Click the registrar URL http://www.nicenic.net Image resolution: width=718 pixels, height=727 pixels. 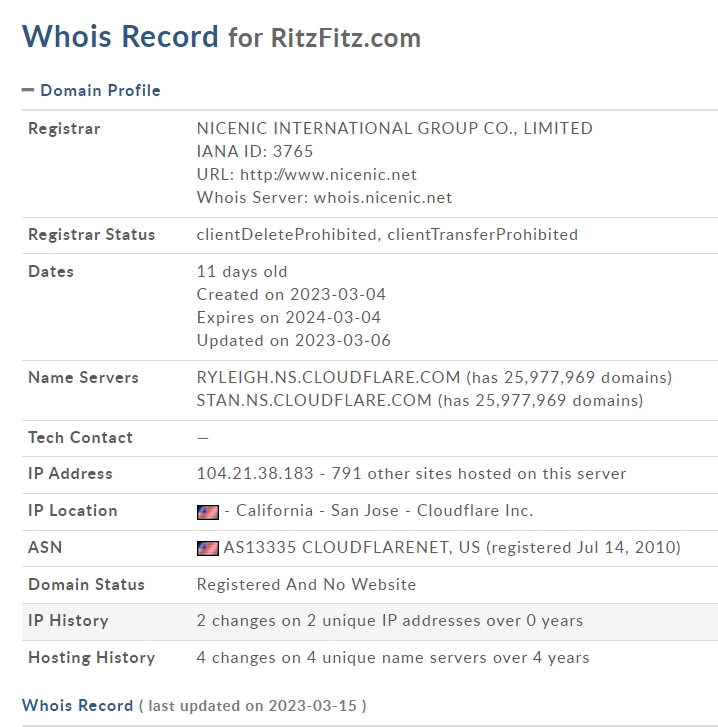coord(328,175)
